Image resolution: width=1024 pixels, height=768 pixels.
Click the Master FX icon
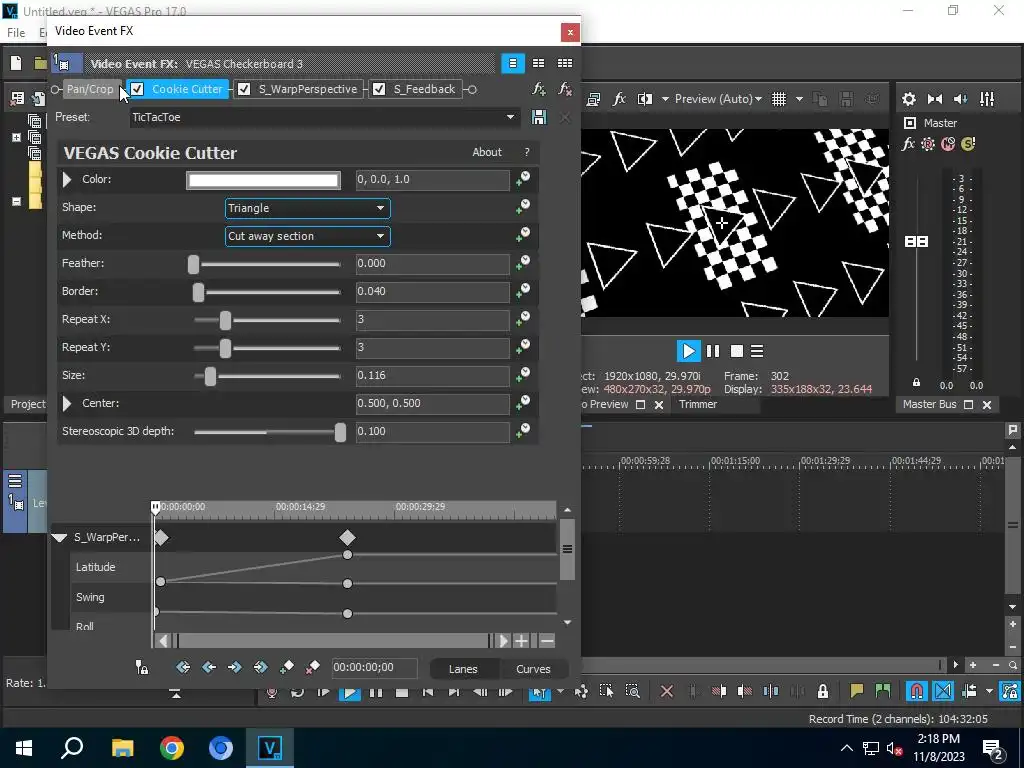[908, 144]
